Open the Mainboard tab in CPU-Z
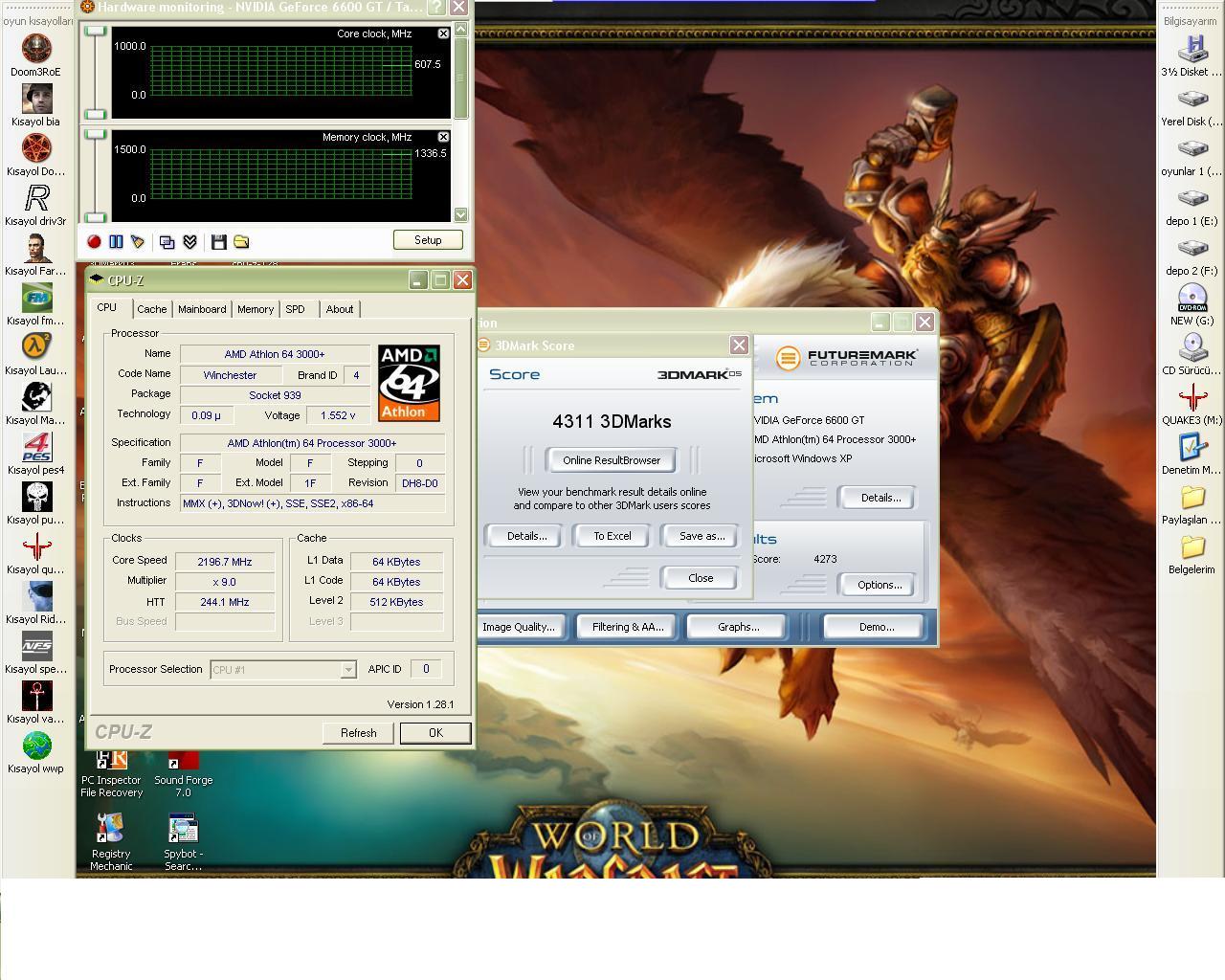 pos(202,309)
